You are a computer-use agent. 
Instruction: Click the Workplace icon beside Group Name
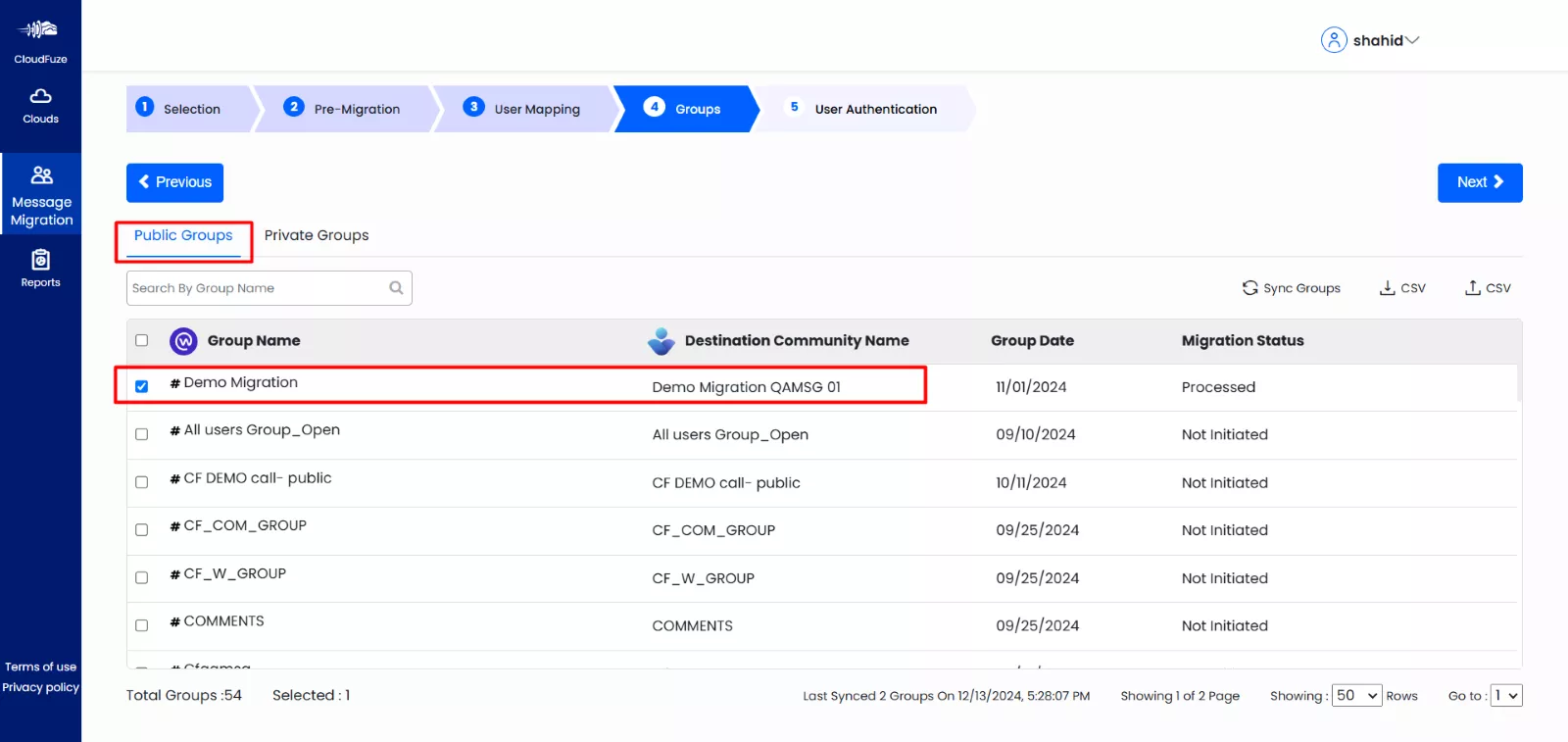(183, 341)
